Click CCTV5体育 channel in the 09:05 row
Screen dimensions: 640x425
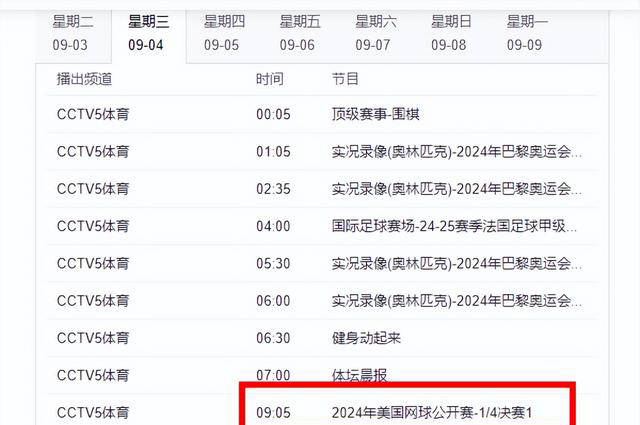[x=93, y=413]
